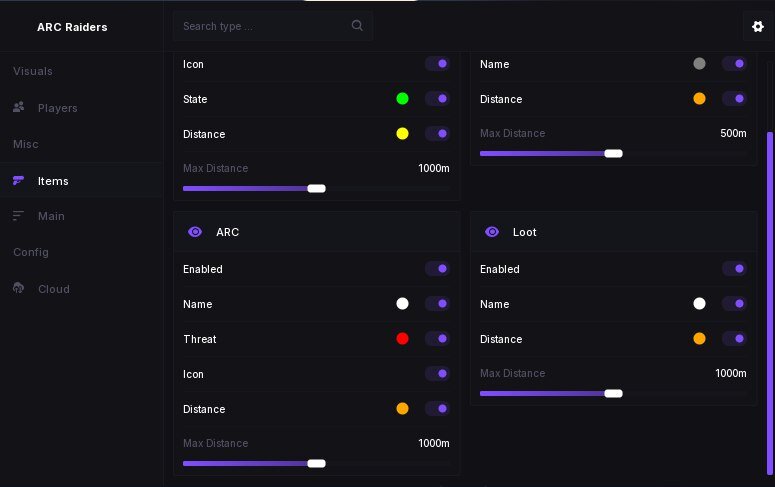Open the Cloud config tab
The image size is (775, 487).
point(82,289)
